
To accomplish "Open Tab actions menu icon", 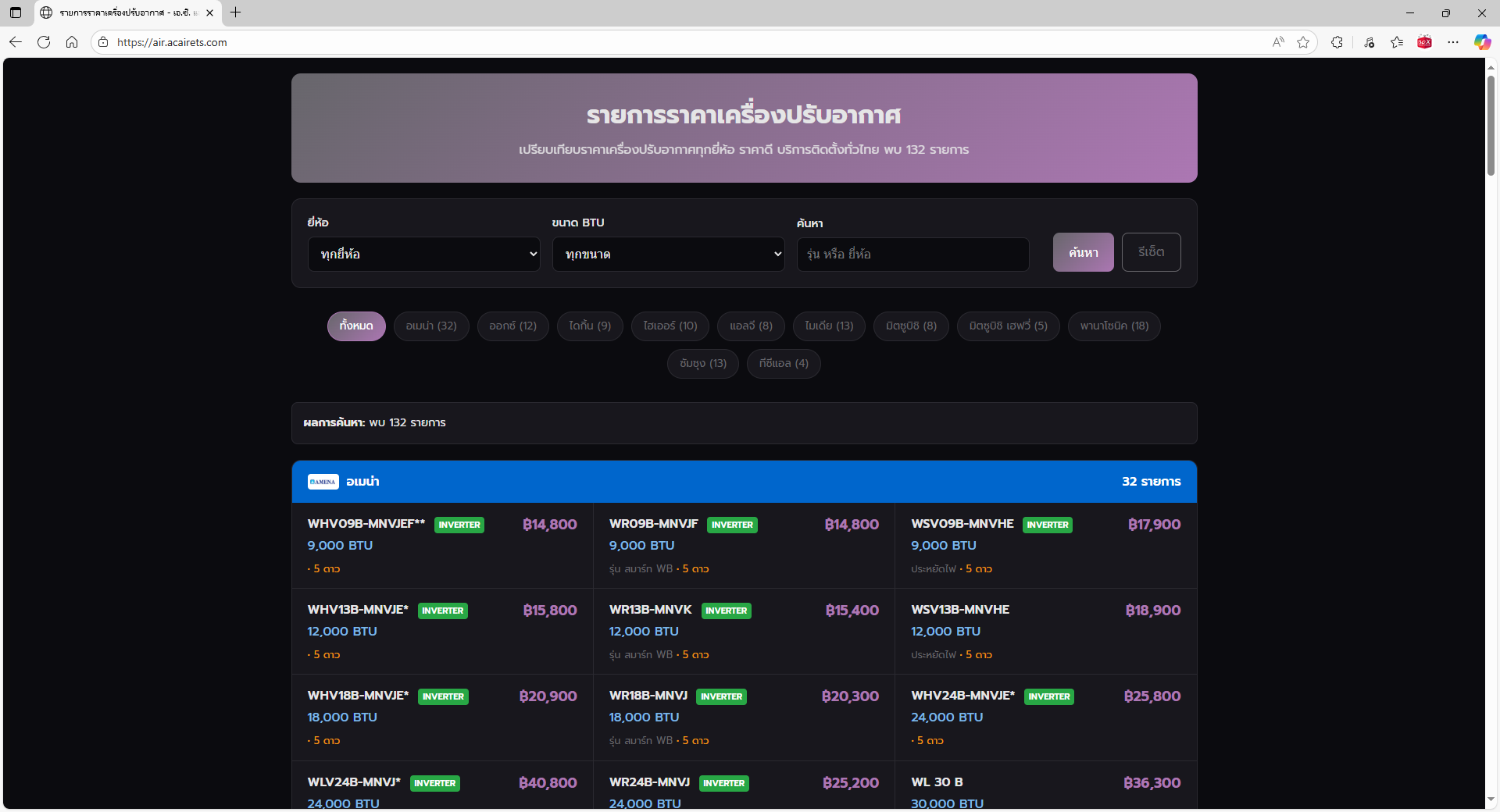I will click(x=16, y=12).
